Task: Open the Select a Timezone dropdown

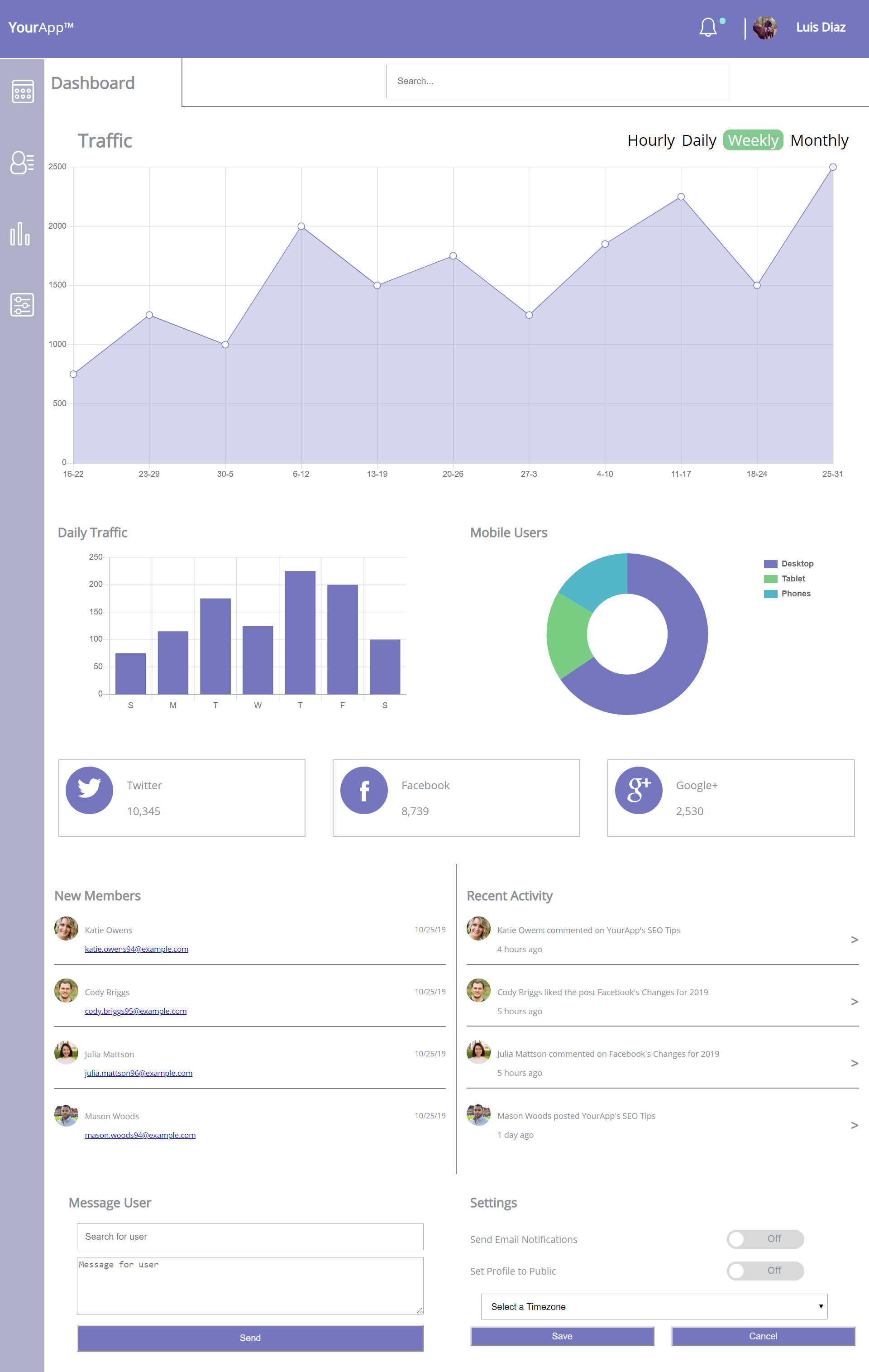Action: pos(654,1306)
